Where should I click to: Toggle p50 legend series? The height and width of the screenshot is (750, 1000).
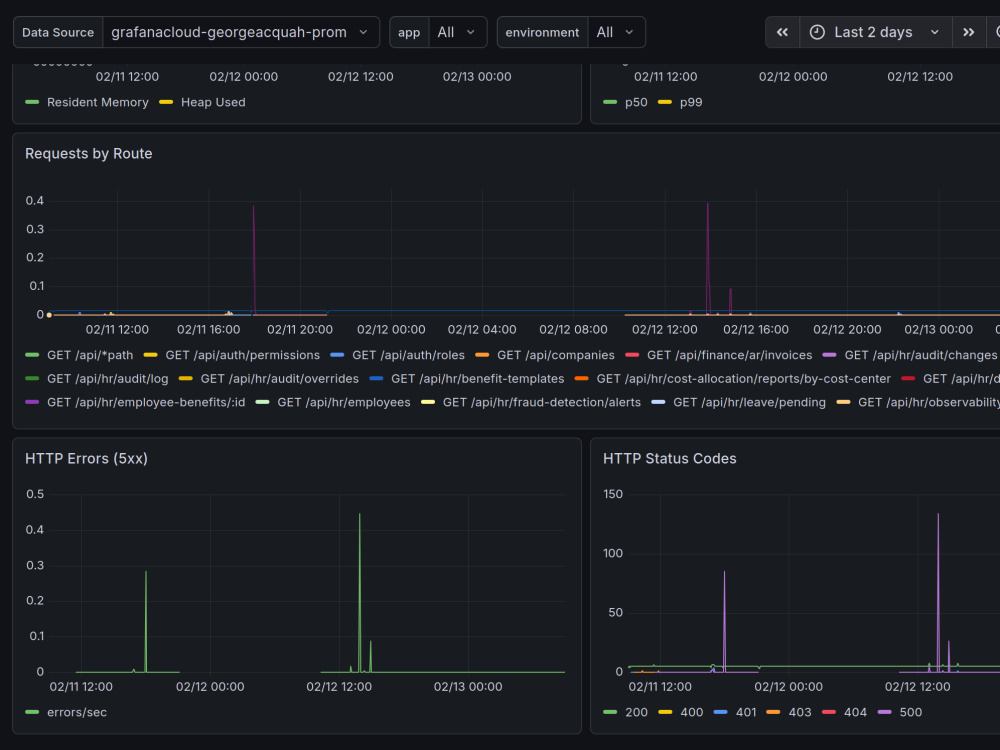tap(636, 102)
